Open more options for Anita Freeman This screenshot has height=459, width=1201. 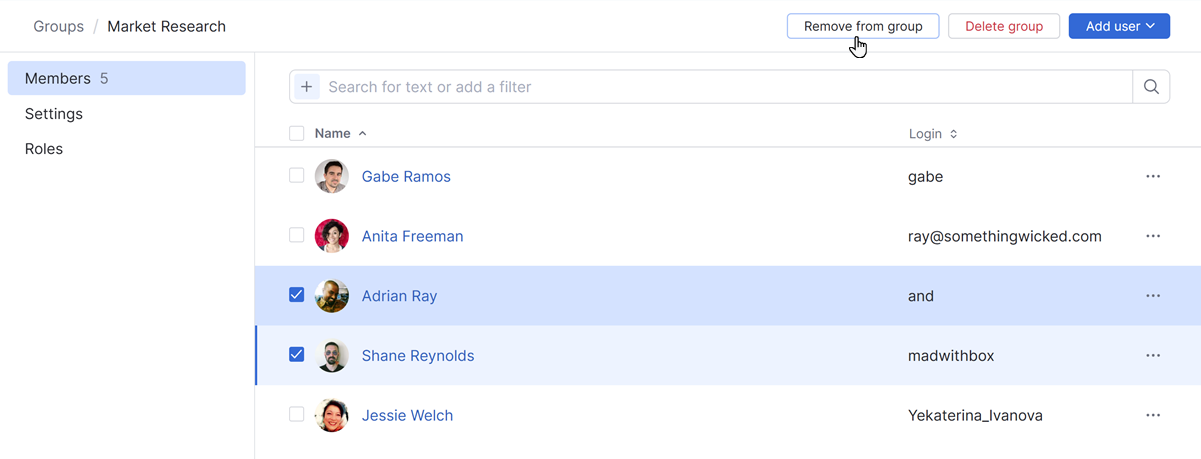point(1153,236)
